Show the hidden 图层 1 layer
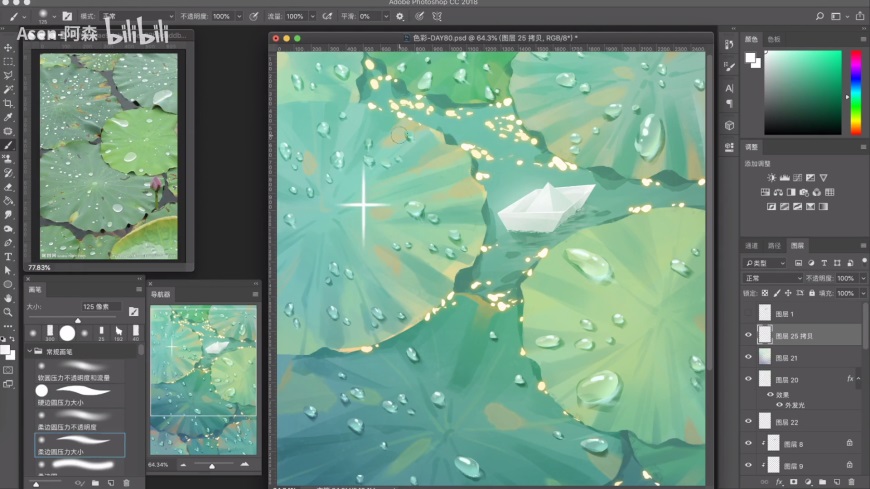 [748, 314]
